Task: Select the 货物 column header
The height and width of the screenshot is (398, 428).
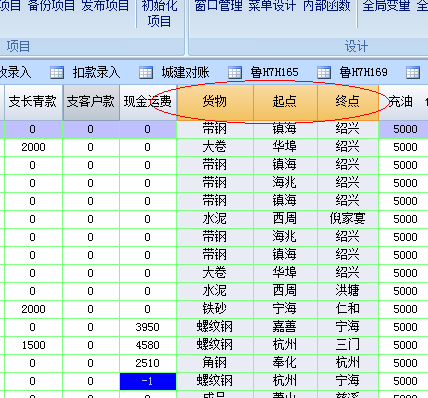Action: point(215,102)
